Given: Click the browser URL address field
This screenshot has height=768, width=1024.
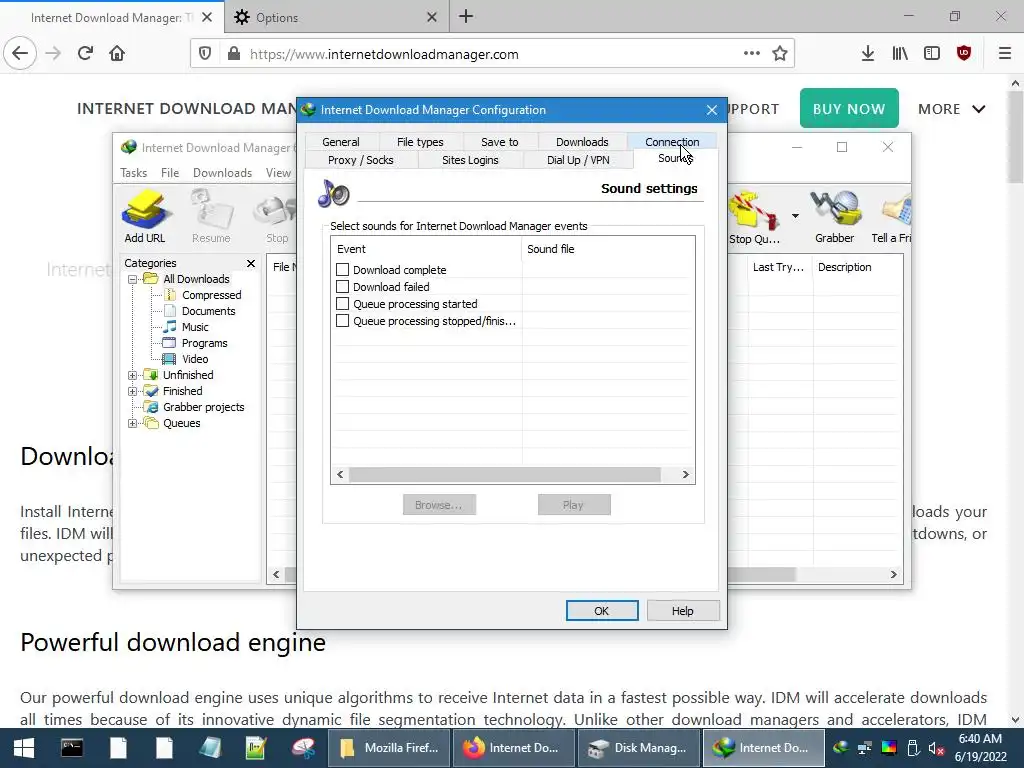Looking at the screenshot, I should click(493, 54).
